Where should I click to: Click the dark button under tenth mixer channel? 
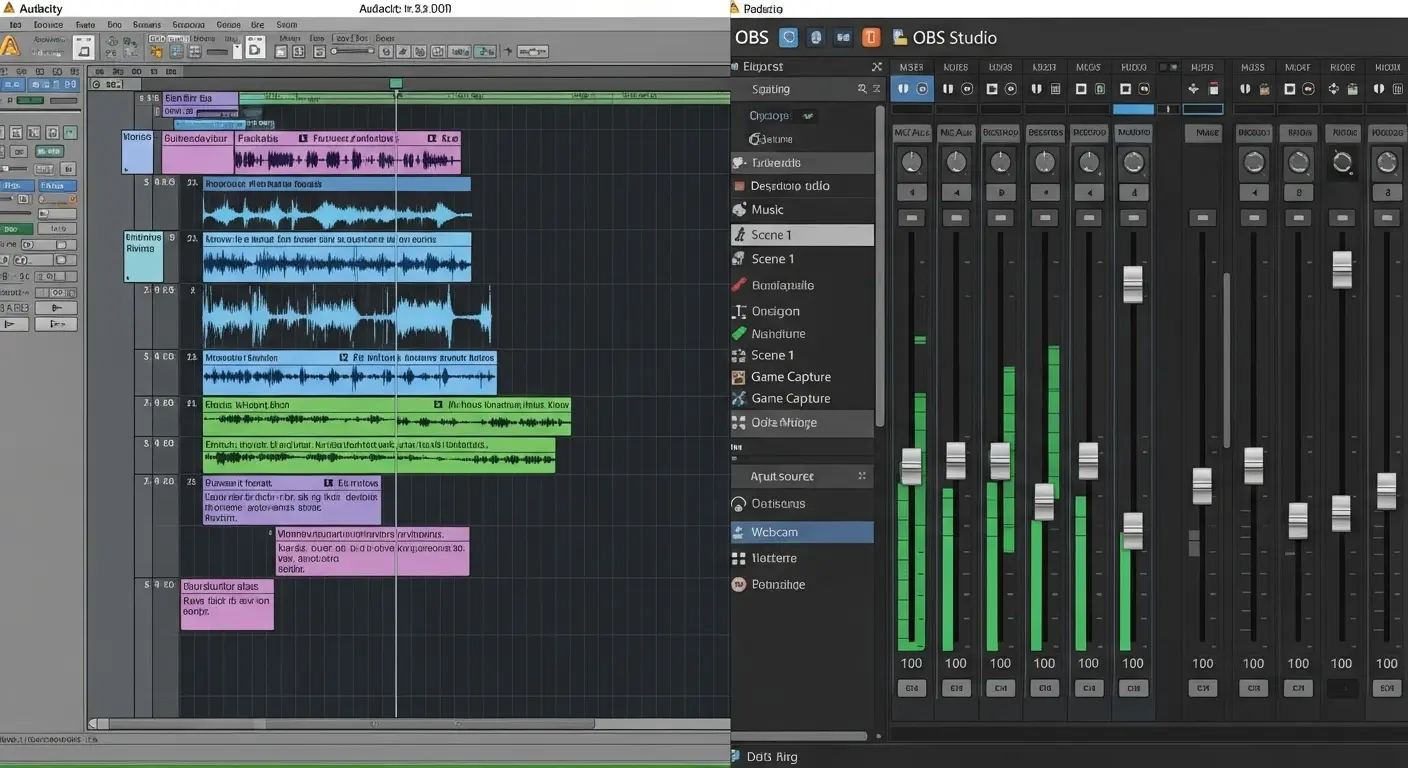1342,688
